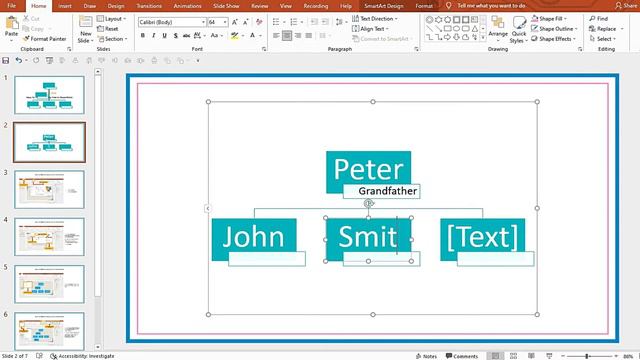
Task: Open the Section dropdown
Action: [x=113, y=39]
